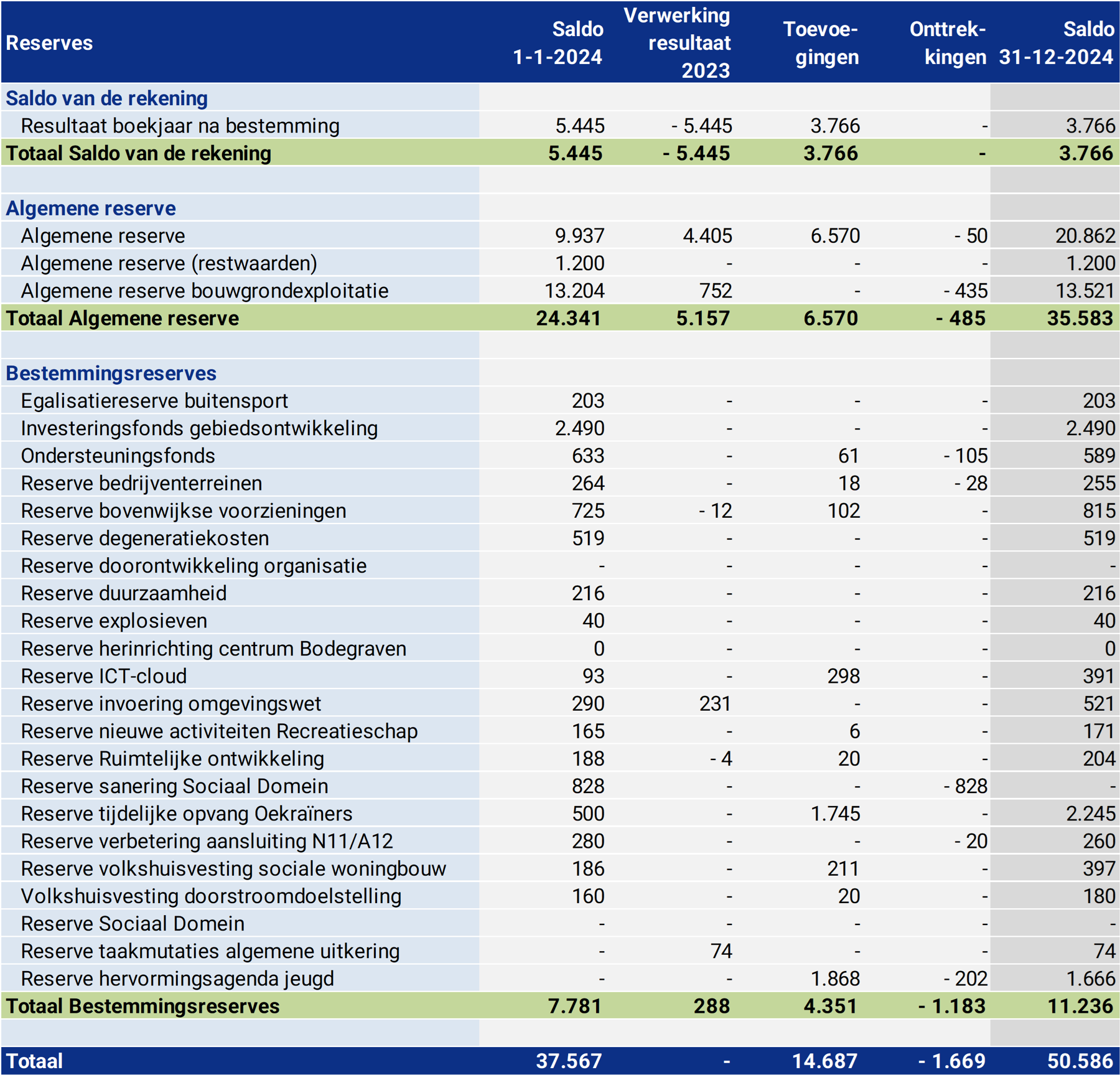Select the 'Ondersteuningsfonds' row label

[118, 456]
